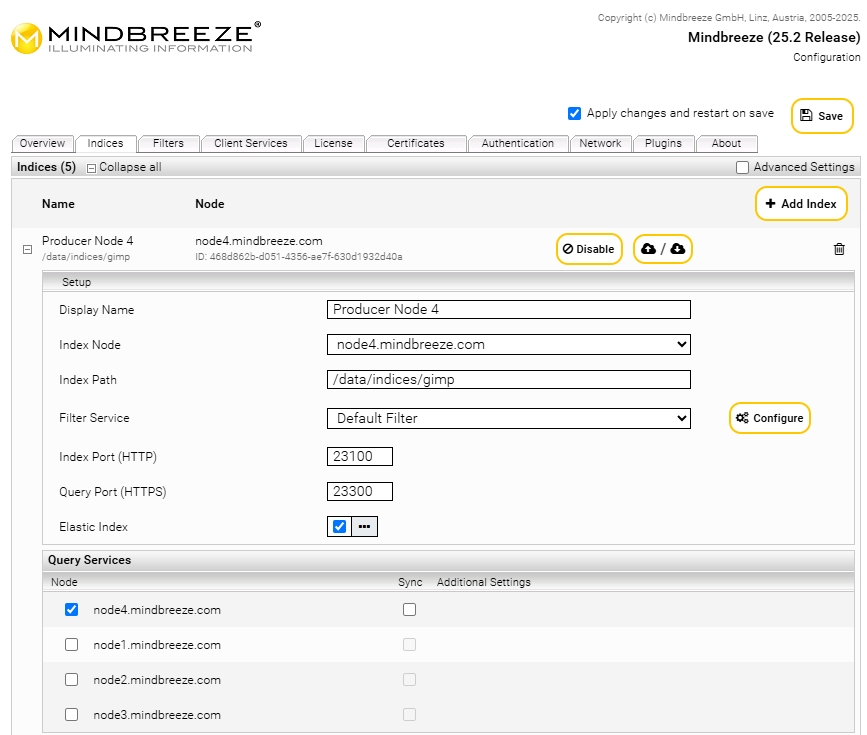Click Mindbreeze (25.2 Release) title

(774, 37)
